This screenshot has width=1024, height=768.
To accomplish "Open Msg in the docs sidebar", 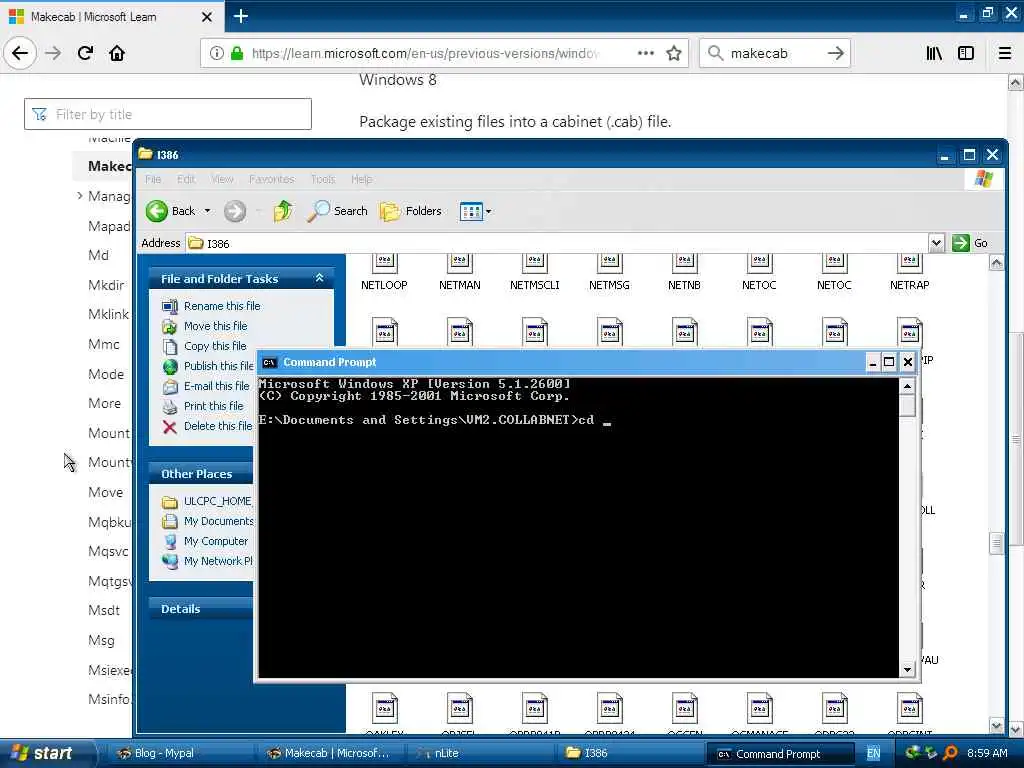I will tap(101, 640).
